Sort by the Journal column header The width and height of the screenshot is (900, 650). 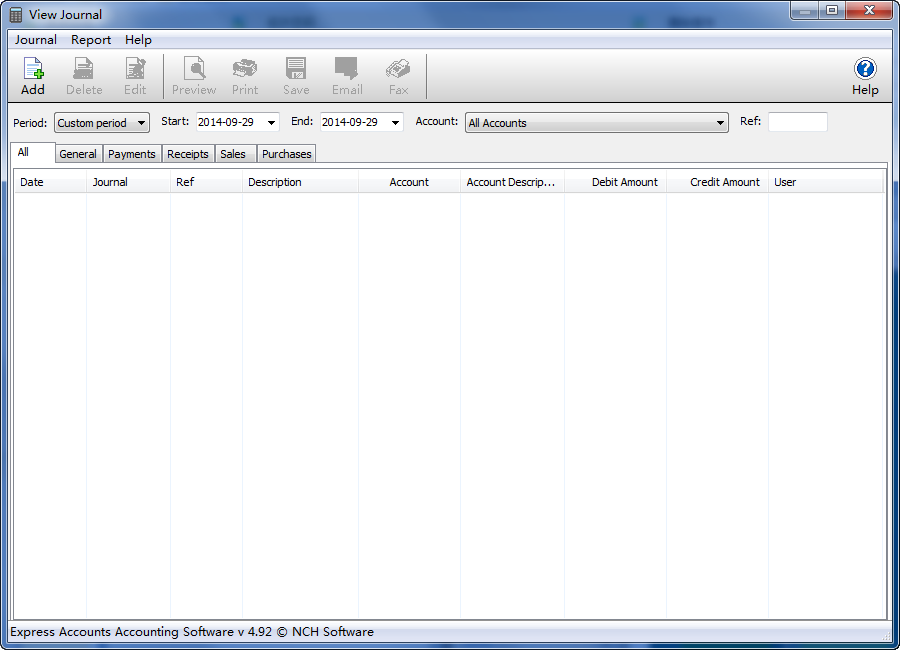pos(128,182)
